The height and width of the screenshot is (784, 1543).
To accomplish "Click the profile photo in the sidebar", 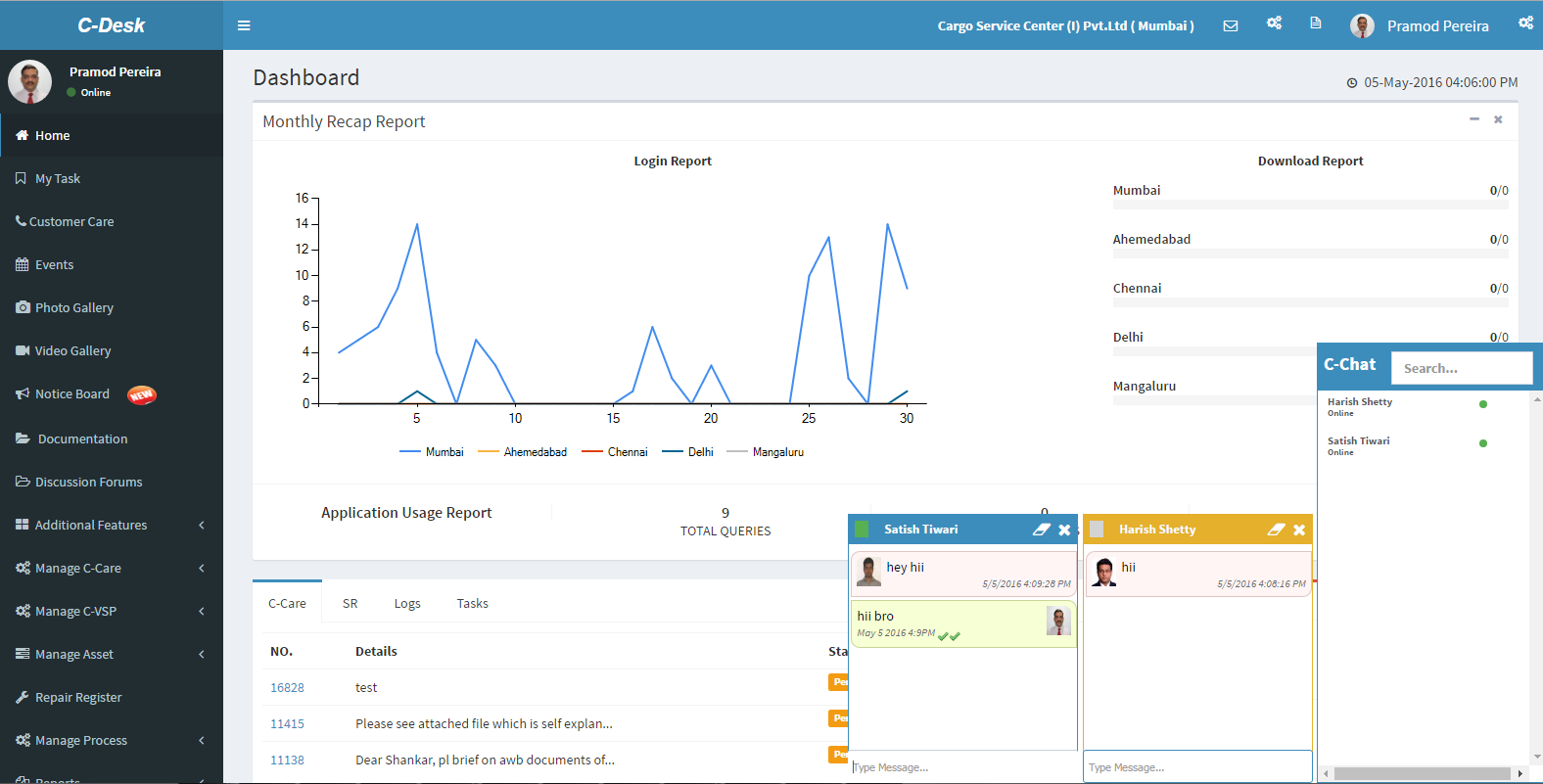I will click(30, 82).
